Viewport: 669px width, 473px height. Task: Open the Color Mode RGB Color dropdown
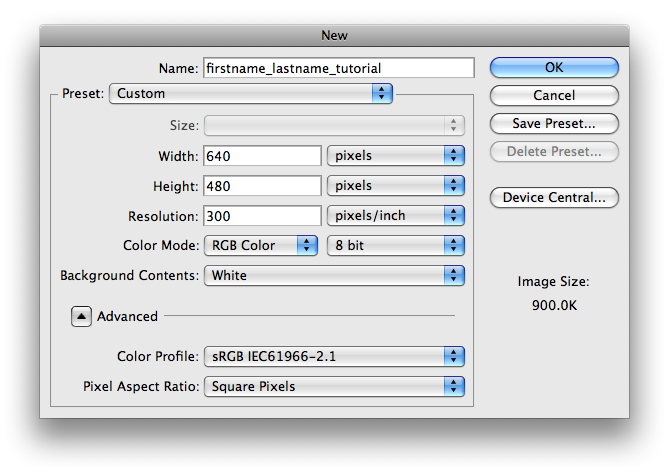pyautogui.click(x=261, y=246)
